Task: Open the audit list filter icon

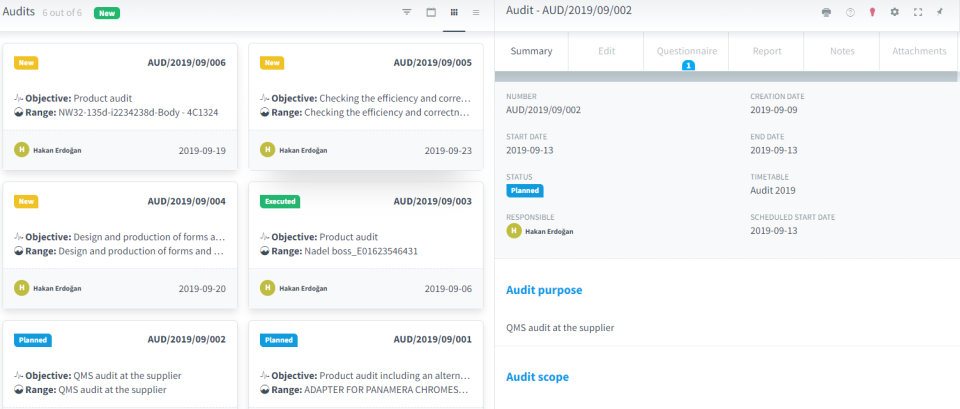Action: tap(407, 12)
